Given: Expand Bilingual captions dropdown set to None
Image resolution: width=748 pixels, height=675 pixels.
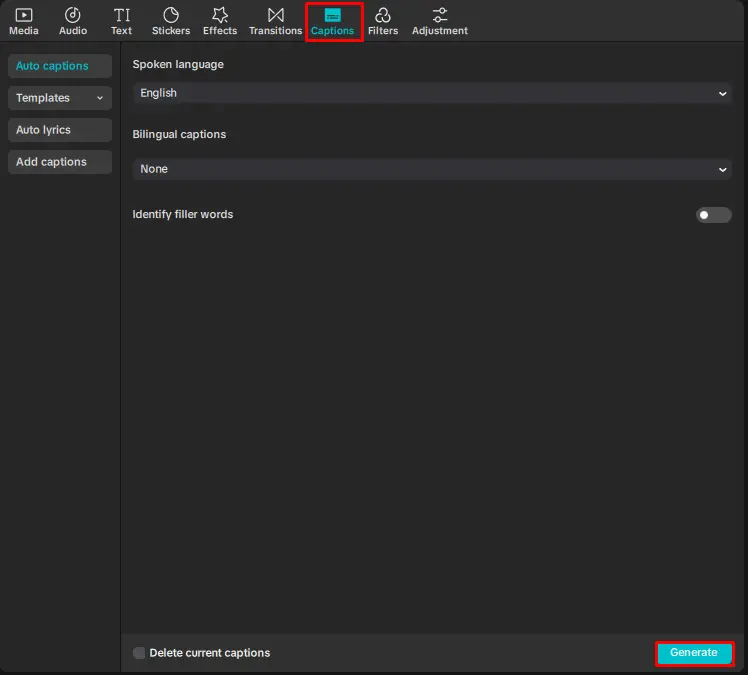Looking at the screenshot, I should pyautogui.click(x=432, y=169).
